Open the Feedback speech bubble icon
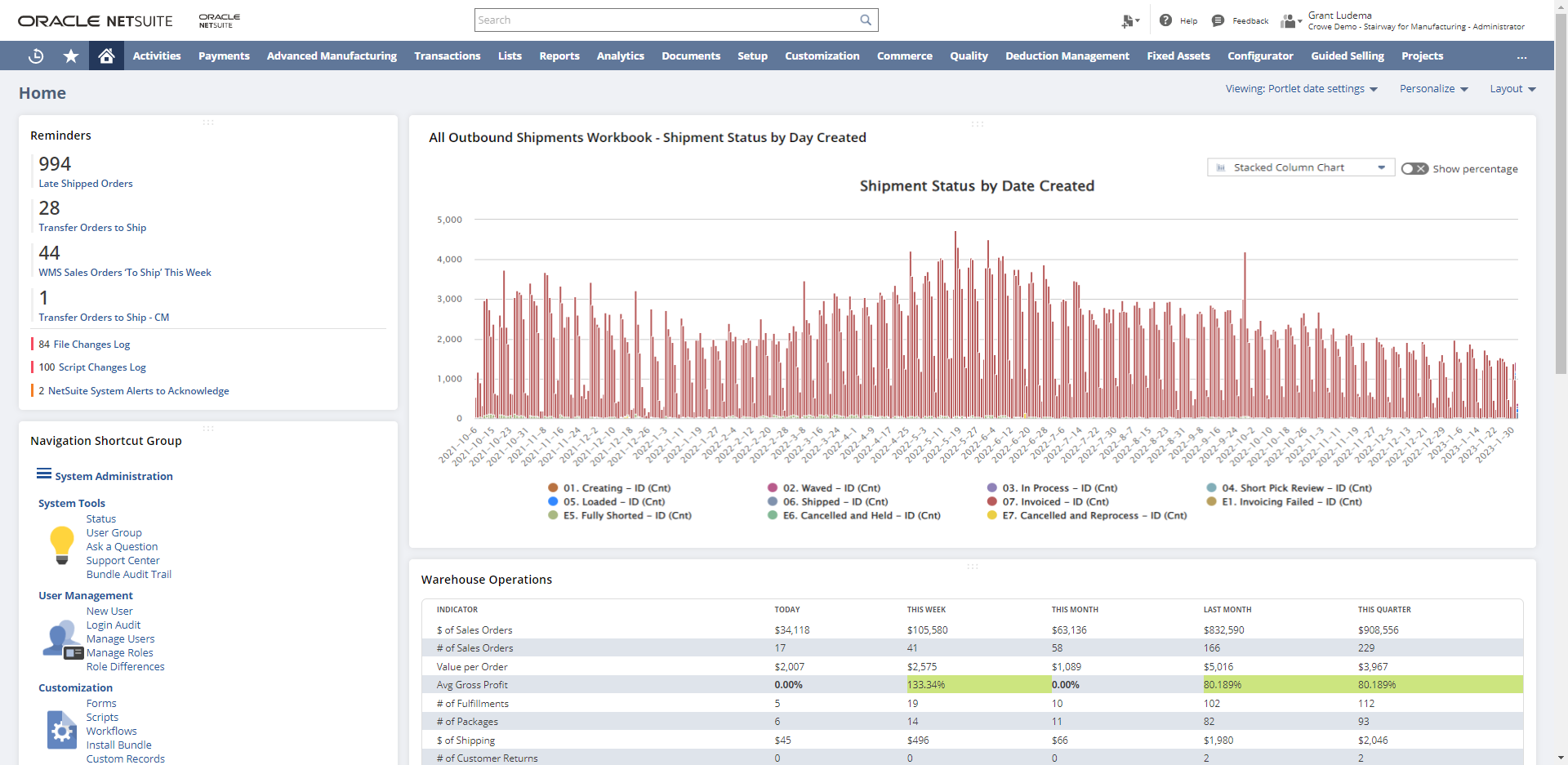Image resolution: width=1568 pixels, height=765 pixels. (1218, 20)
